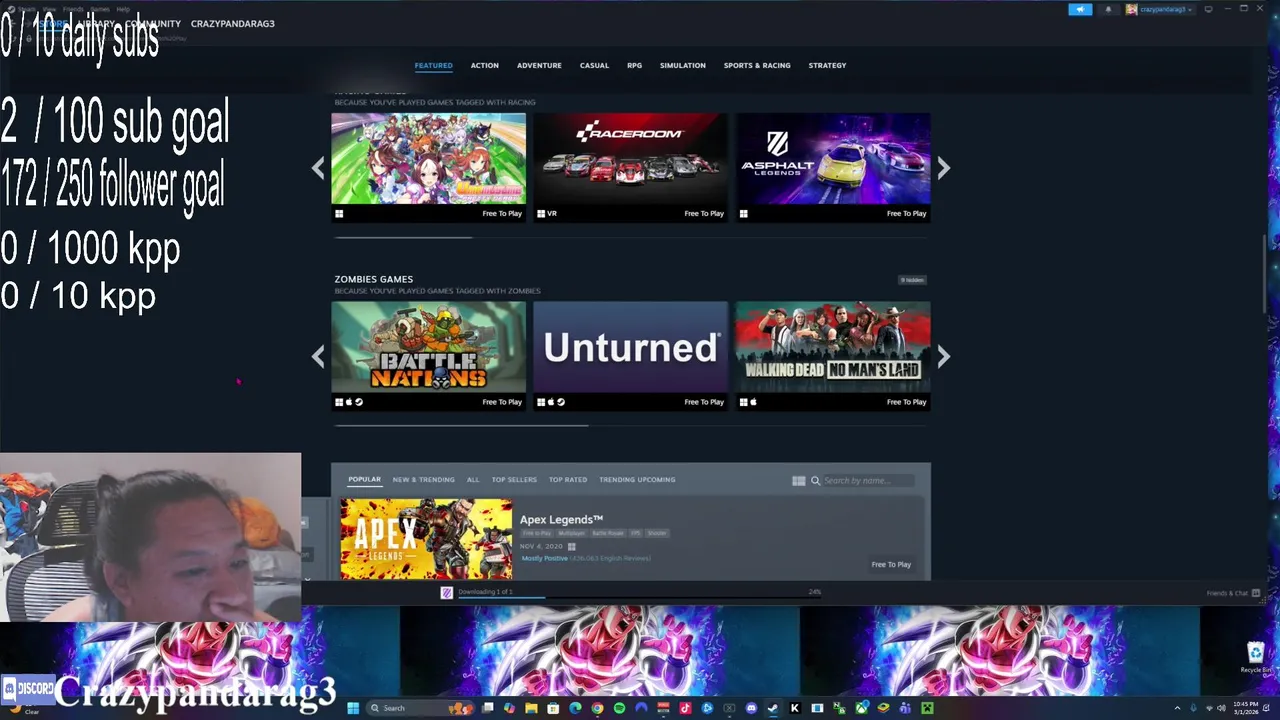This screenshot has height=720, width=1280.
Task: Open Copilot from the taskbar
Action: tap(509, 708)
